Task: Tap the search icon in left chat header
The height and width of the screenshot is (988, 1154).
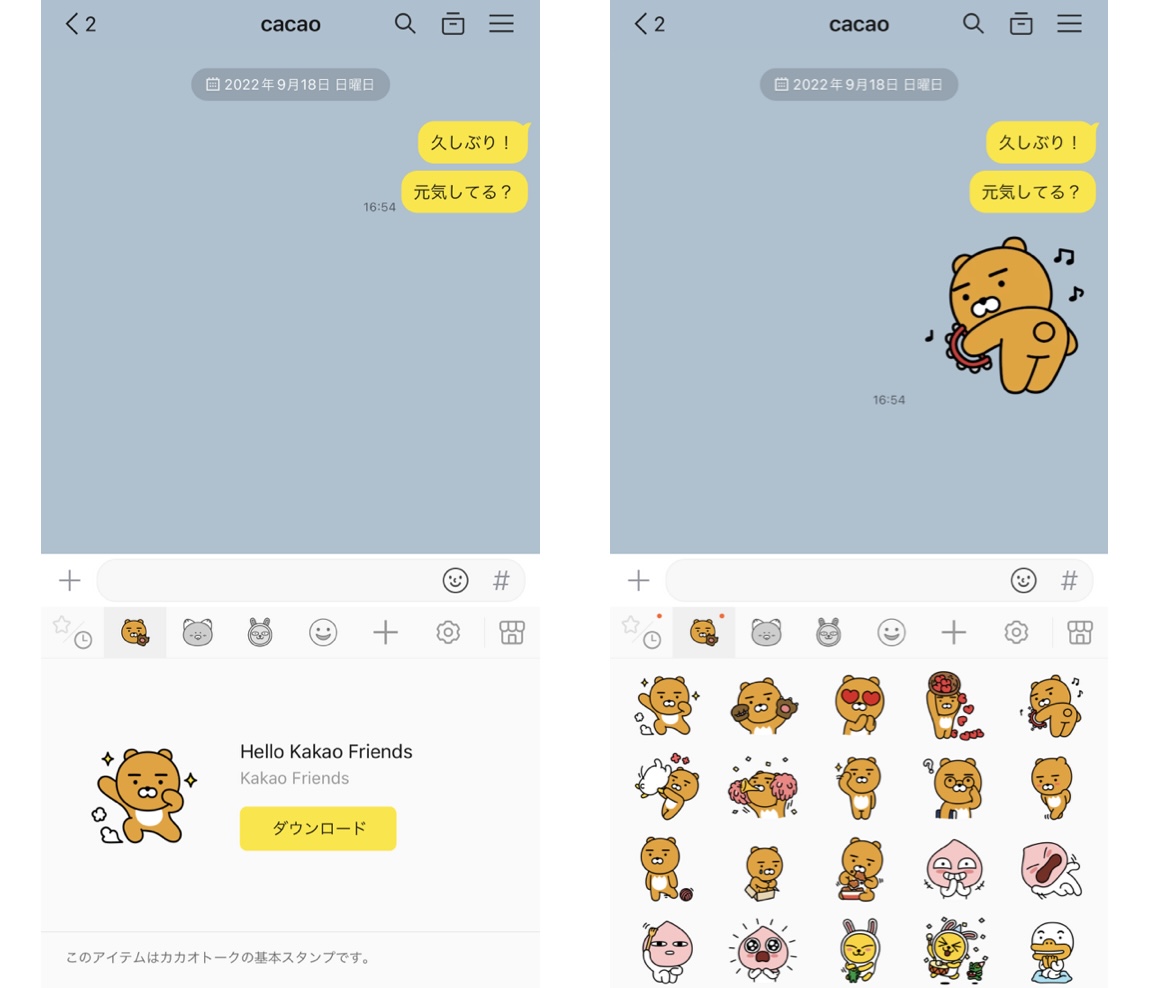Action: [x=405, y=24]
